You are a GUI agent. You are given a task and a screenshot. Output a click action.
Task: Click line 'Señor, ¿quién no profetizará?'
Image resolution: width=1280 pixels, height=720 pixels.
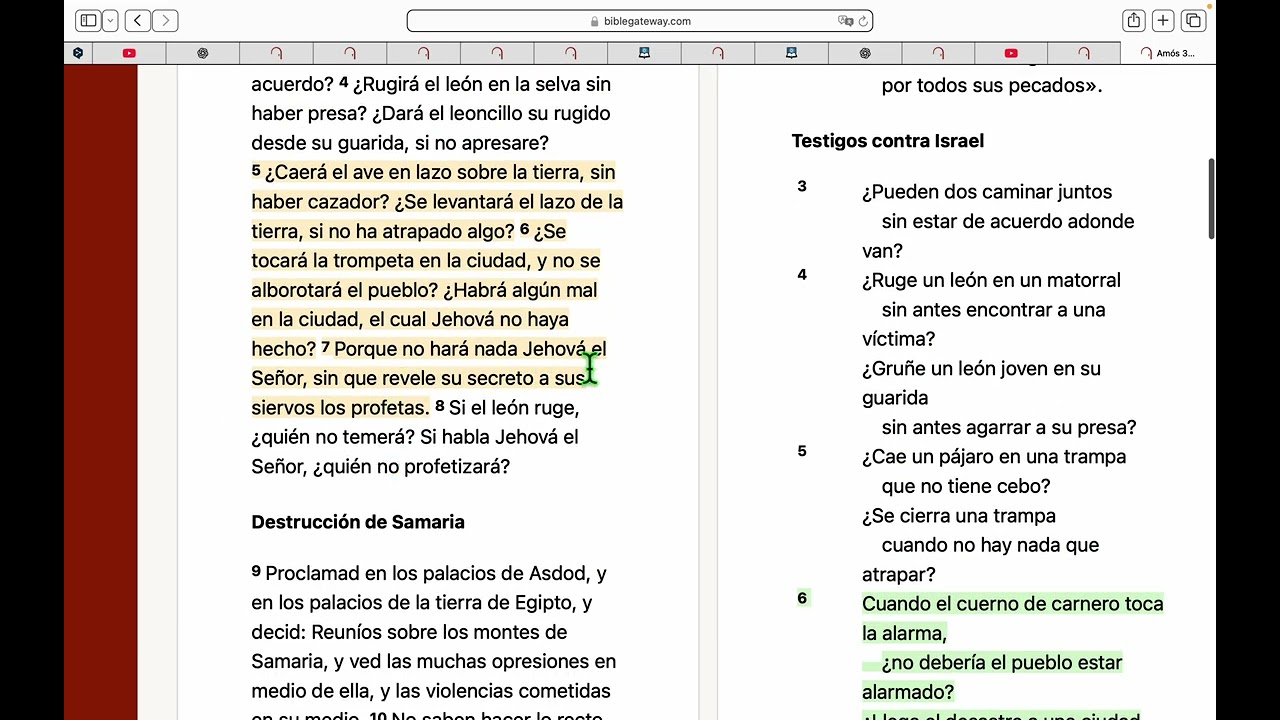tap(380, 466)
